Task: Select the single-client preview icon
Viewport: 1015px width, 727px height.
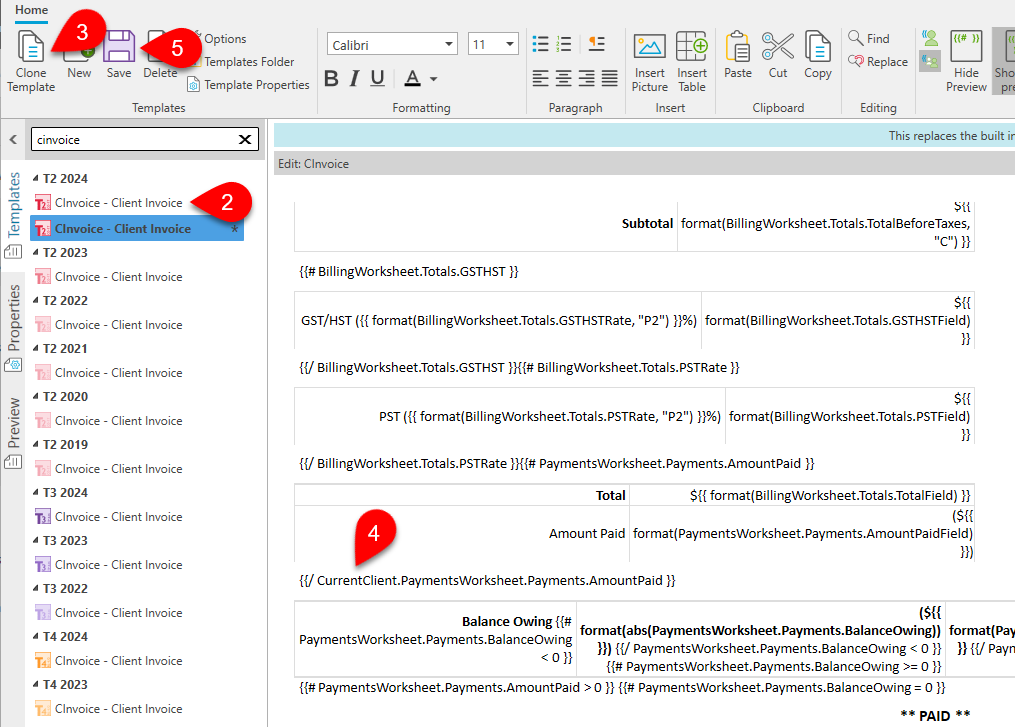Action: pos(930,38)
